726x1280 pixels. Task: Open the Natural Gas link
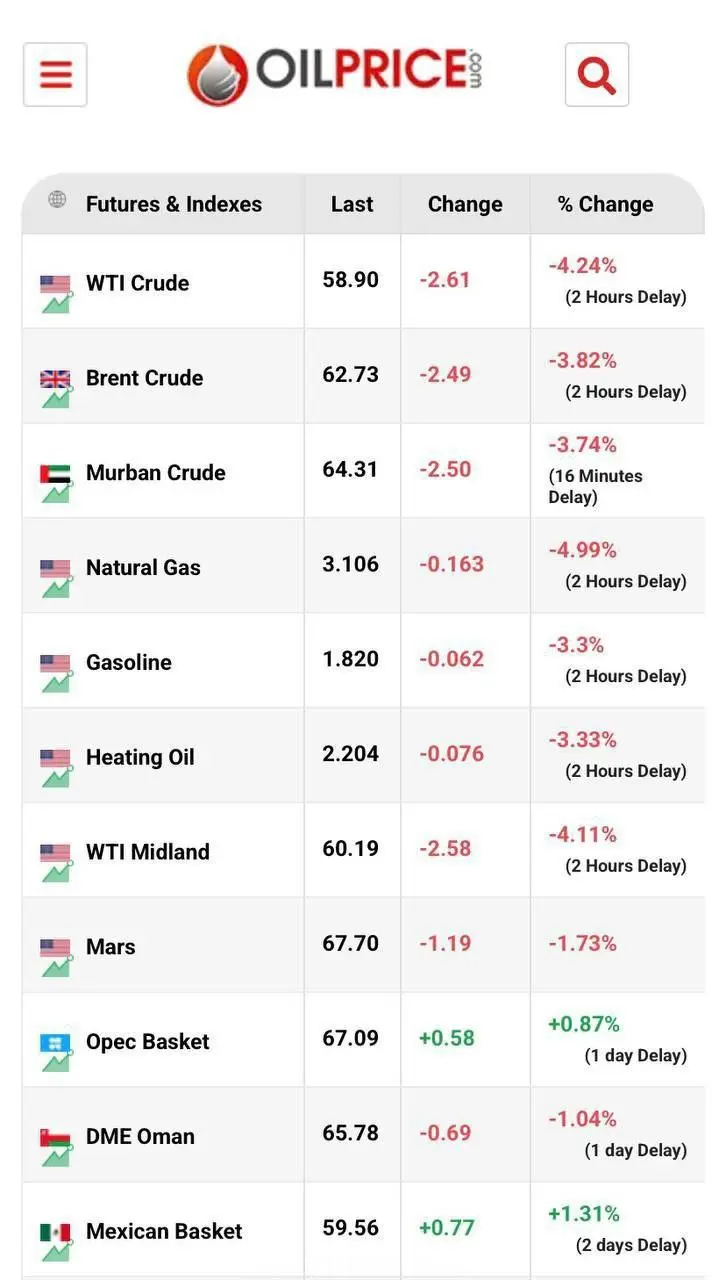pos(143,568)
